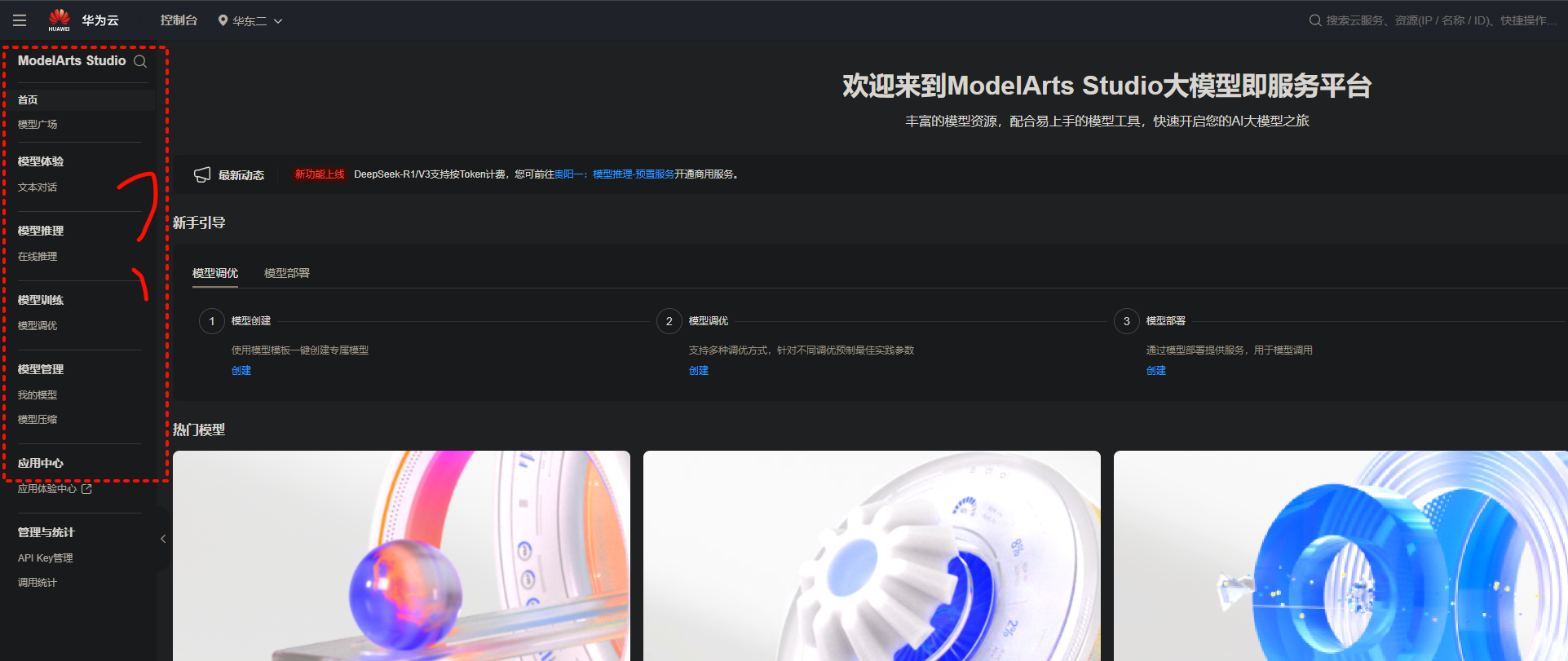
Task: Expand the 华东二 region dropdown
Action: click(250, 20)
